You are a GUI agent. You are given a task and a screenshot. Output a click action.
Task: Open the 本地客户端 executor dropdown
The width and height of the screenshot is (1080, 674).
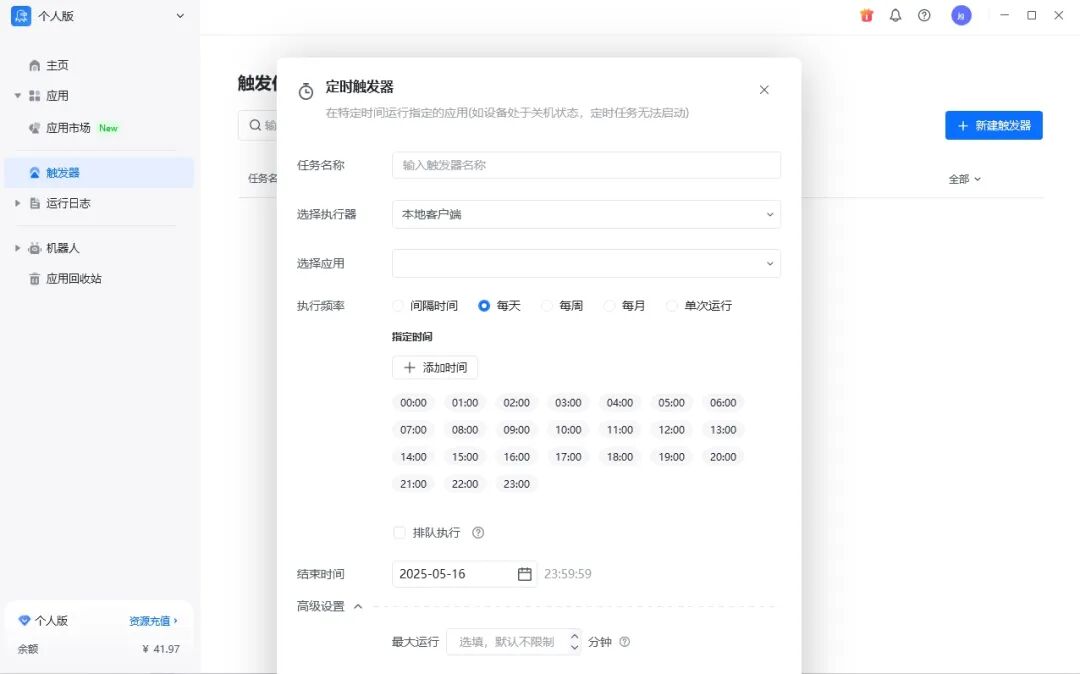(586, 214)
